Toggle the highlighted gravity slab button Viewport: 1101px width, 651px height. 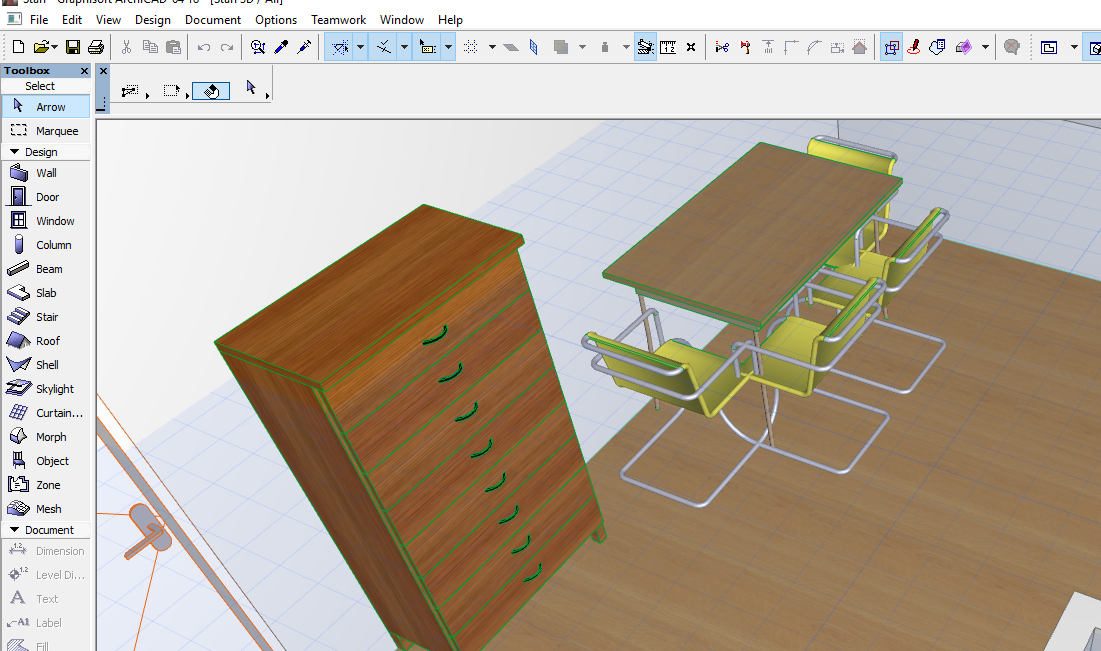click(645, 47)
